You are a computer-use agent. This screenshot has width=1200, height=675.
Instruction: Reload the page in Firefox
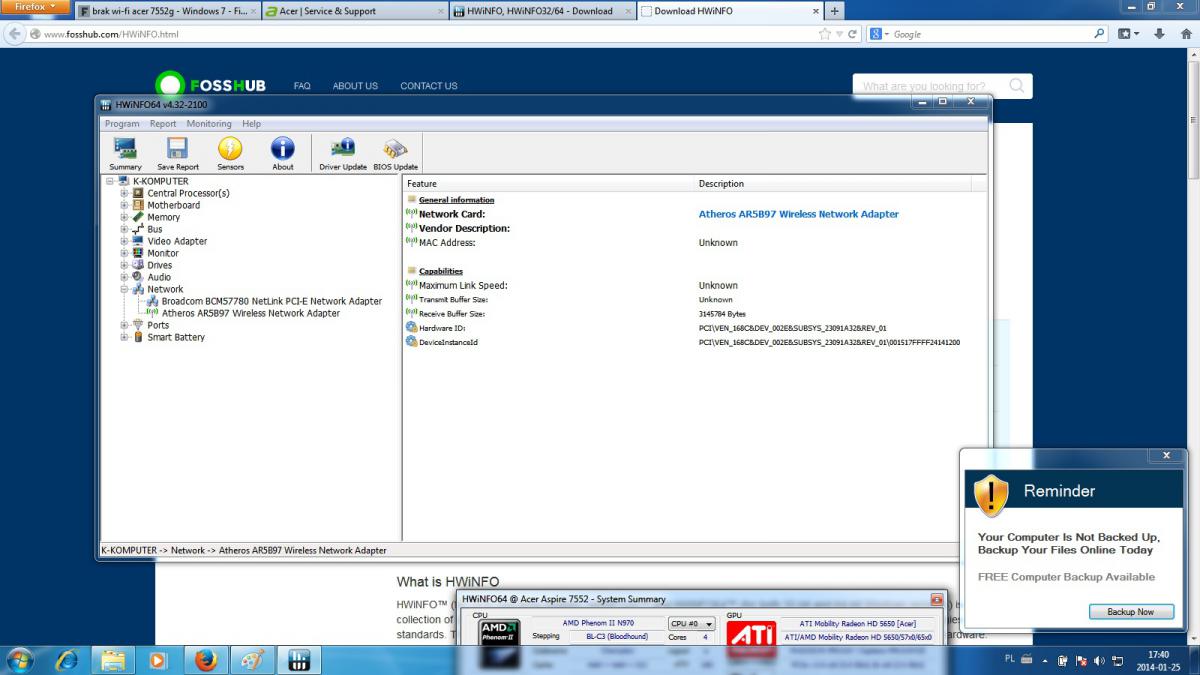pos(853,34)
